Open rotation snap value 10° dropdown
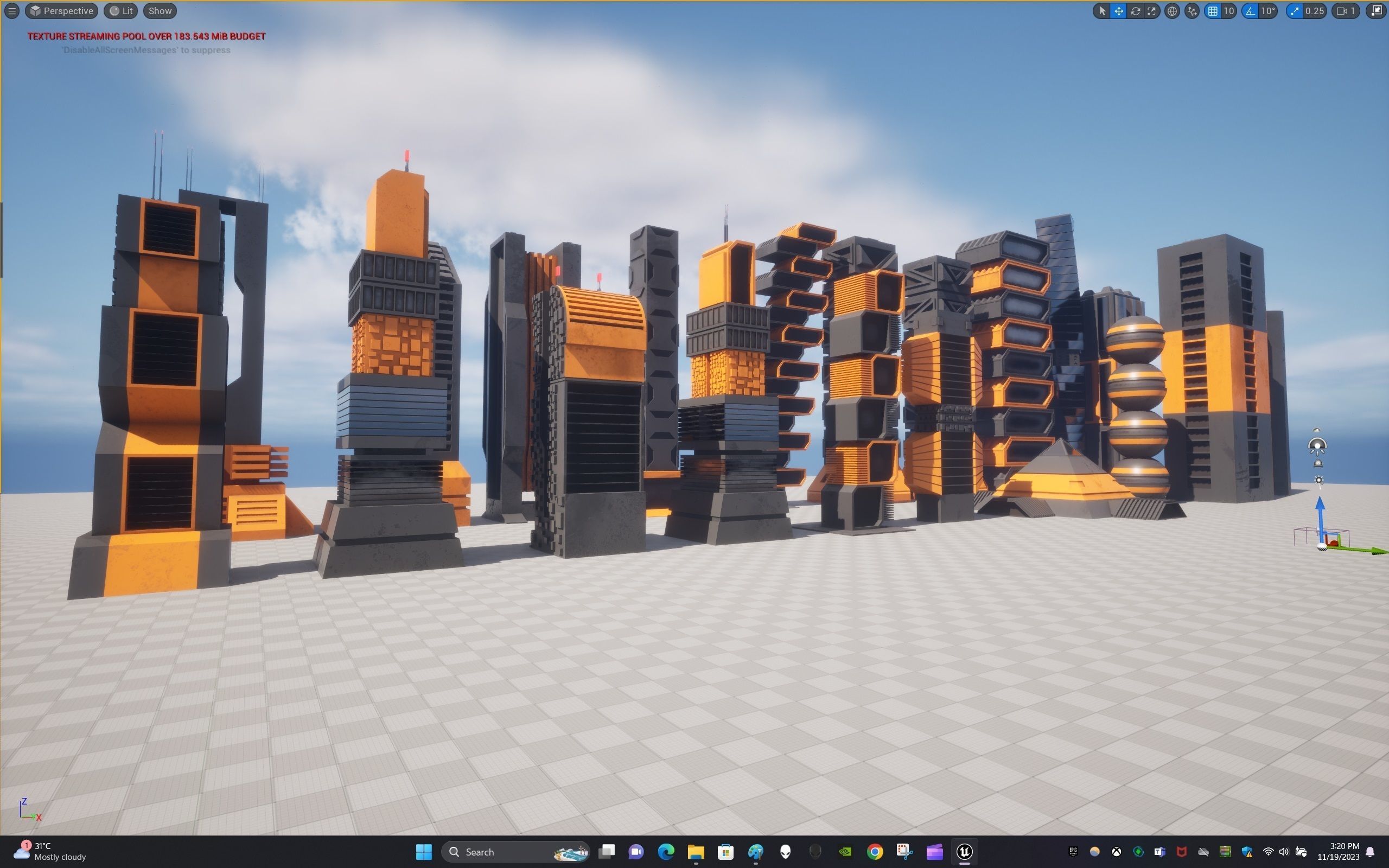Image resolution: width=1389 pixels, height=868 pixels. tap(1268, 11)
